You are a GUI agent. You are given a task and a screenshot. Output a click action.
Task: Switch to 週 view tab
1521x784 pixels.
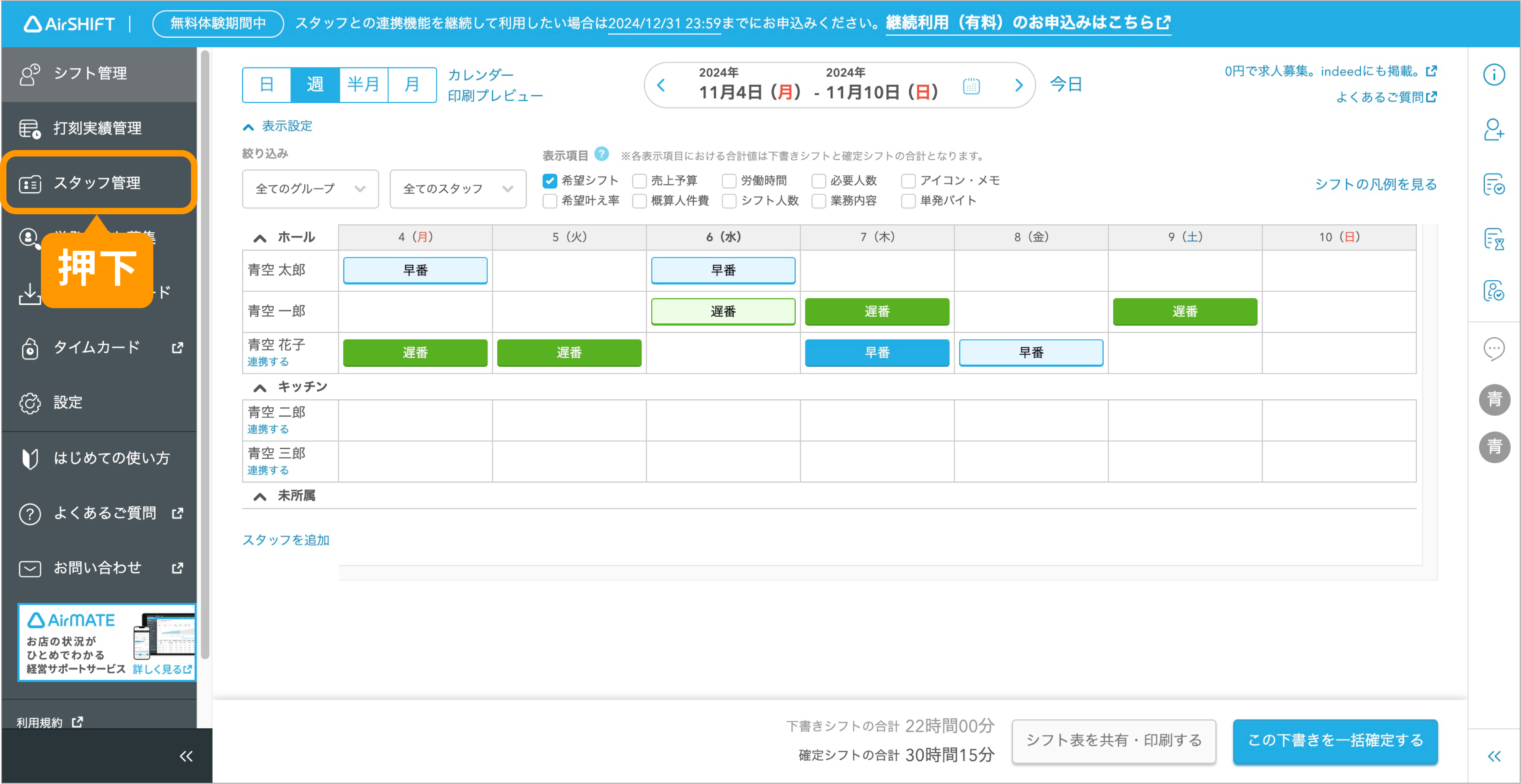click(x=315, y=84)
